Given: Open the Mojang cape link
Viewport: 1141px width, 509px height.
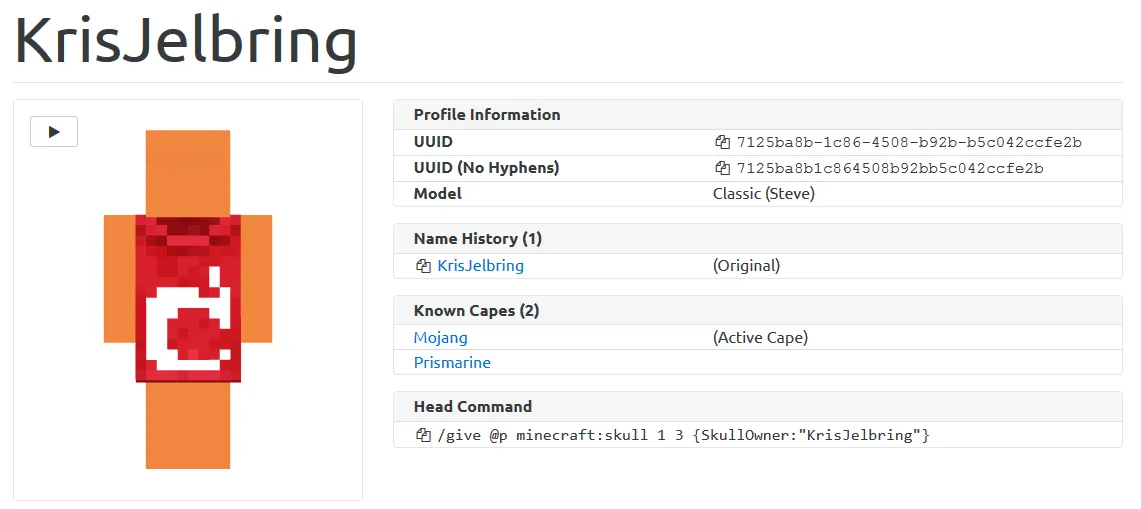Looking at the screenshot, I should pos(440,338).
